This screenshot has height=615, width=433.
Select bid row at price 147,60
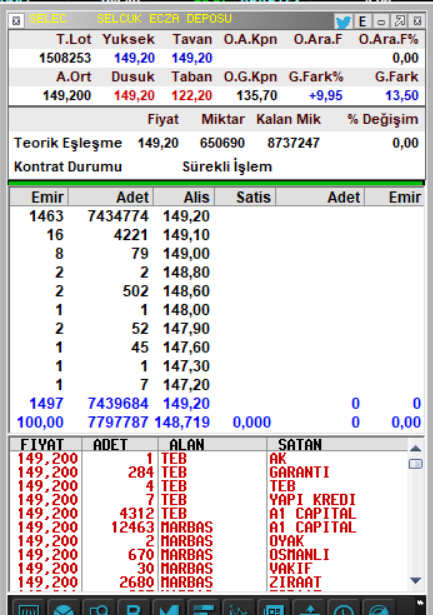point(216,347)
